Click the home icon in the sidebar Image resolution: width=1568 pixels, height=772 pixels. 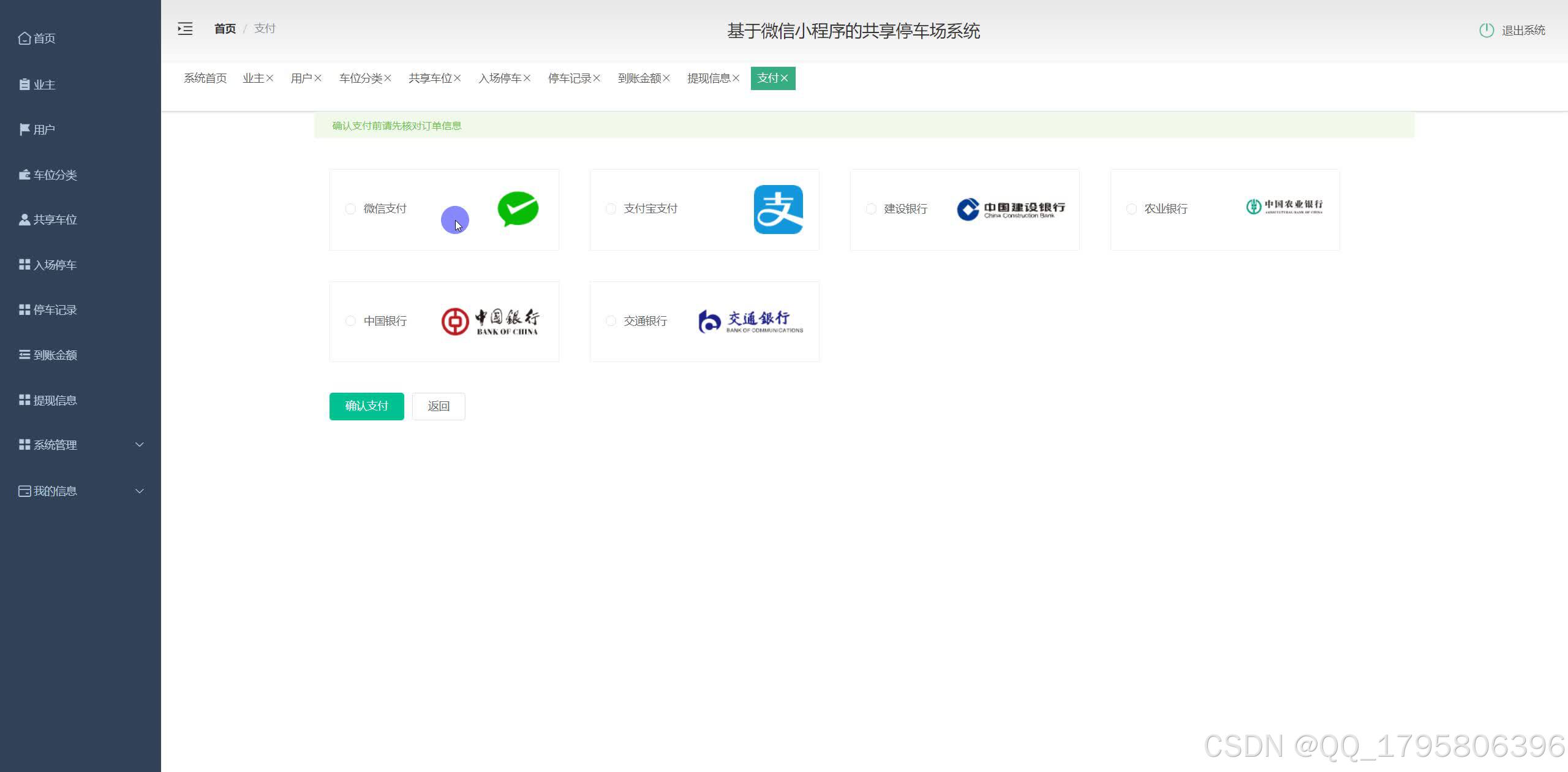click(24, 38)
